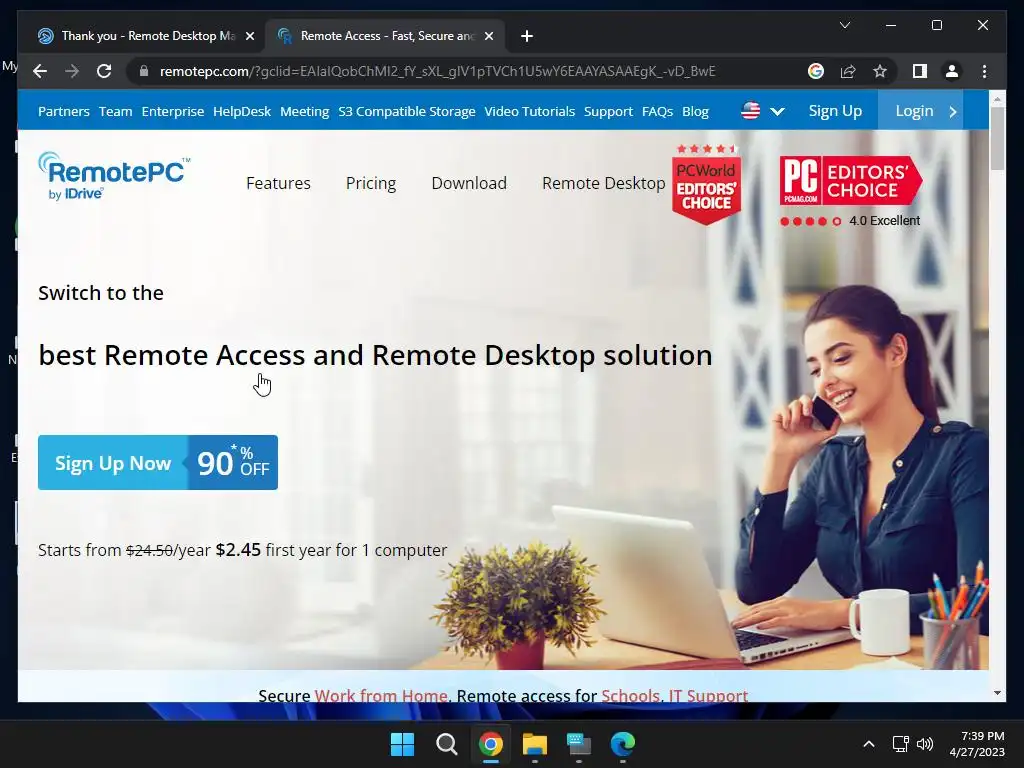Open the Features menu
The image size is (1024, 768).
(278, 183)
